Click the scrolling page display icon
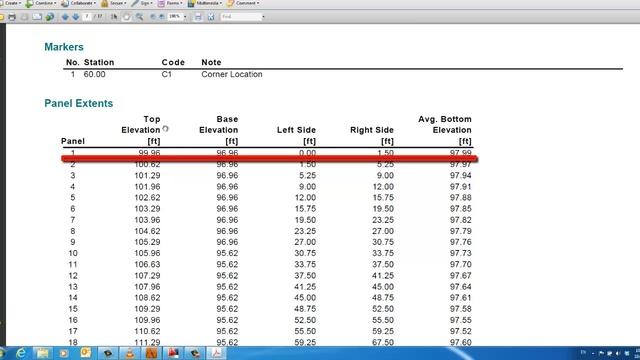 click(198, 17)
